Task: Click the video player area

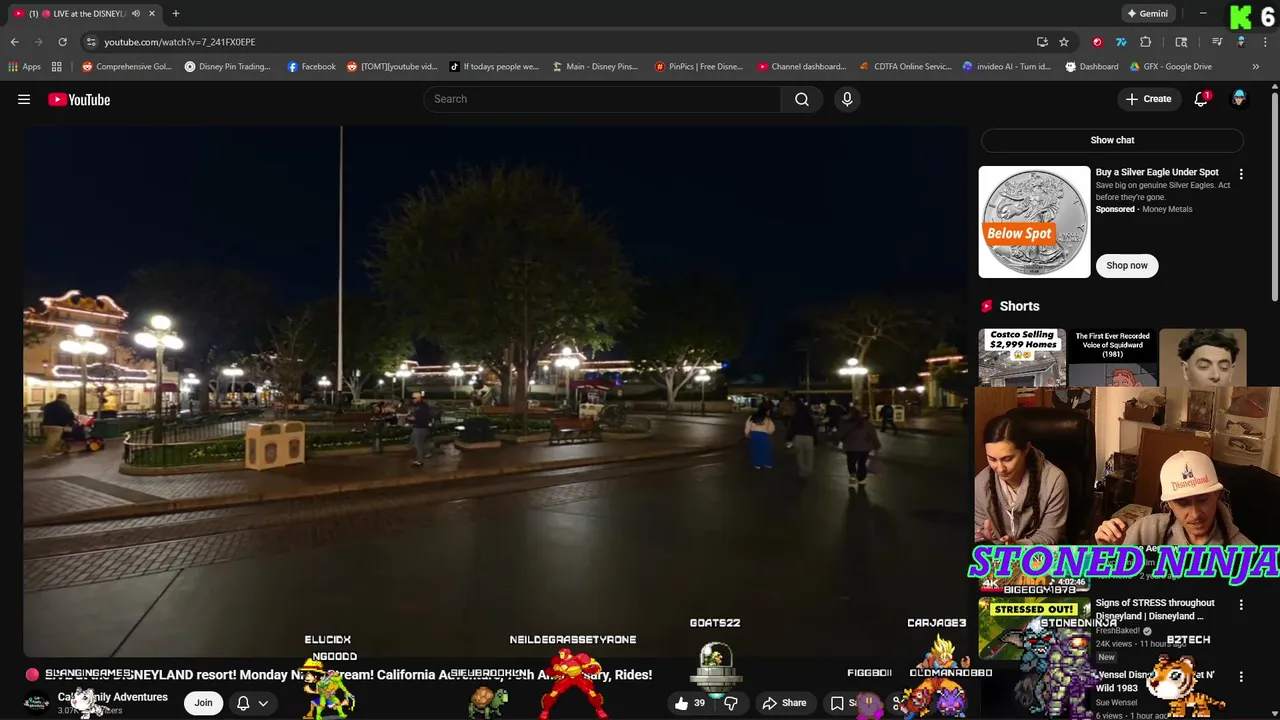Action: click(x=495, y=390)
